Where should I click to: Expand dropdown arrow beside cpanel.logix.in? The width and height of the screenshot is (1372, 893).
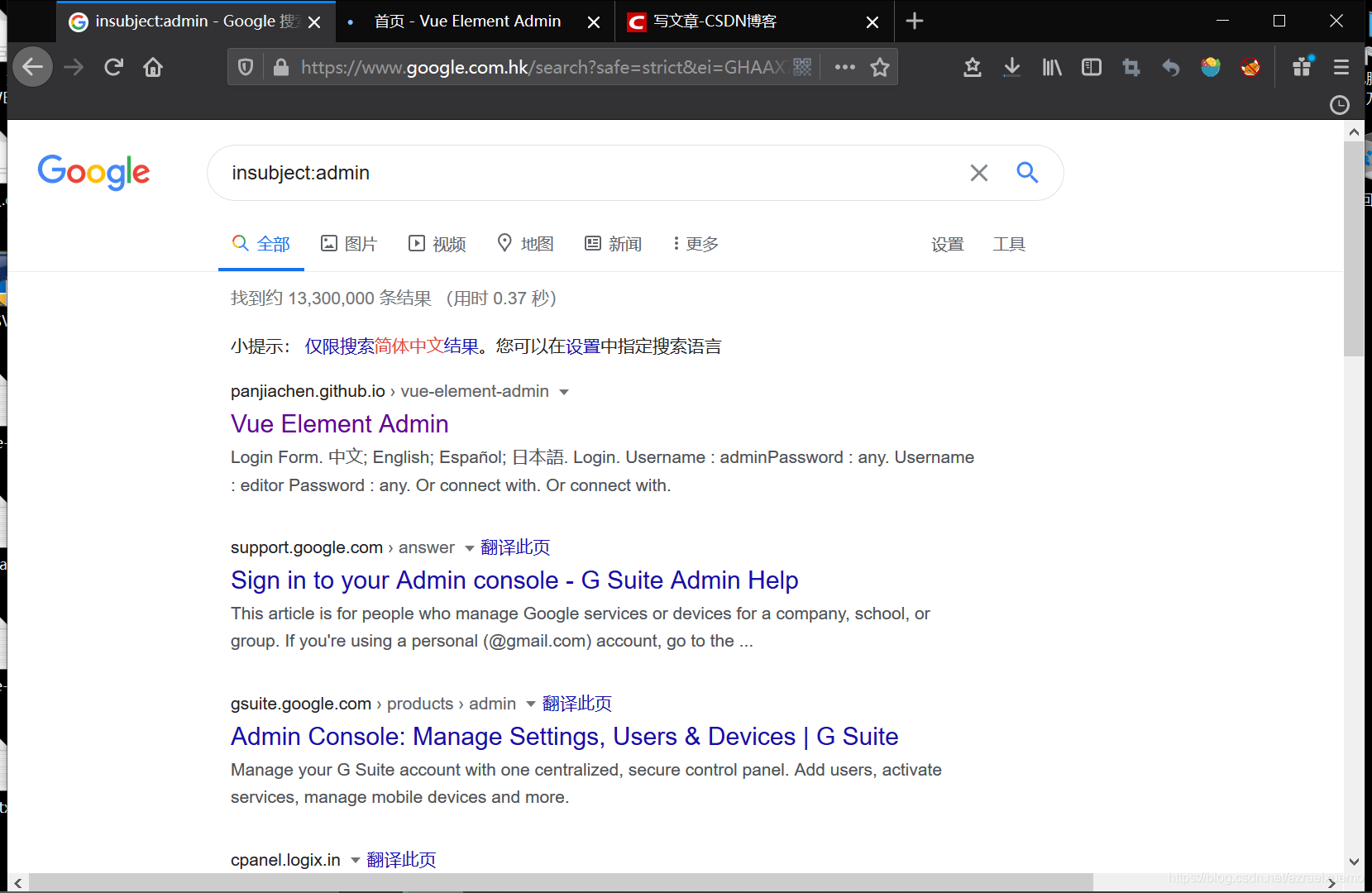tap(356, 861)
